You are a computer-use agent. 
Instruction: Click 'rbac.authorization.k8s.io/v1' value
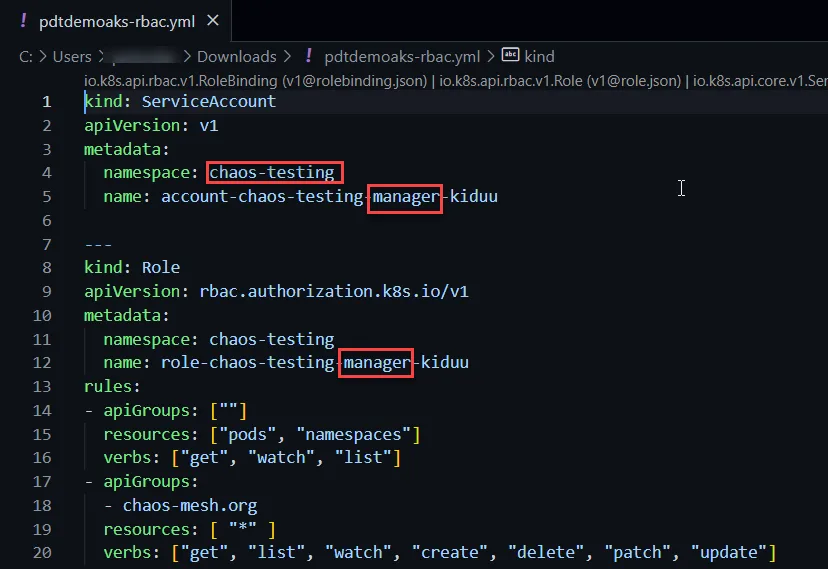point(334,291)
